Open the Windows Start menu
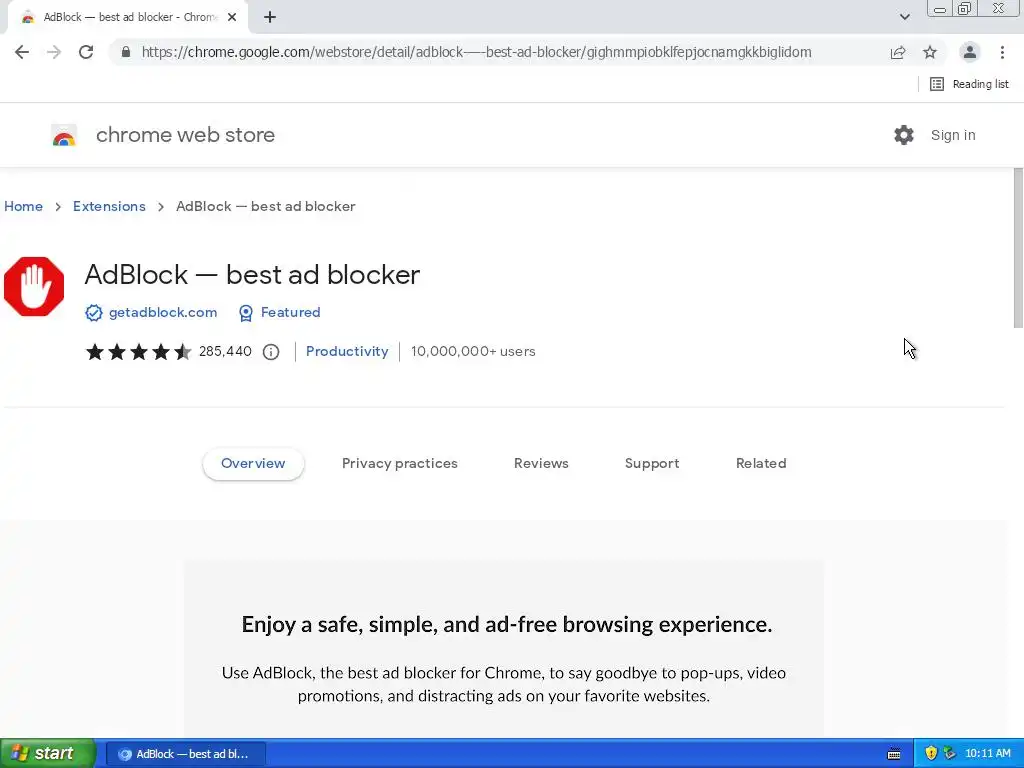 (46, 753)
